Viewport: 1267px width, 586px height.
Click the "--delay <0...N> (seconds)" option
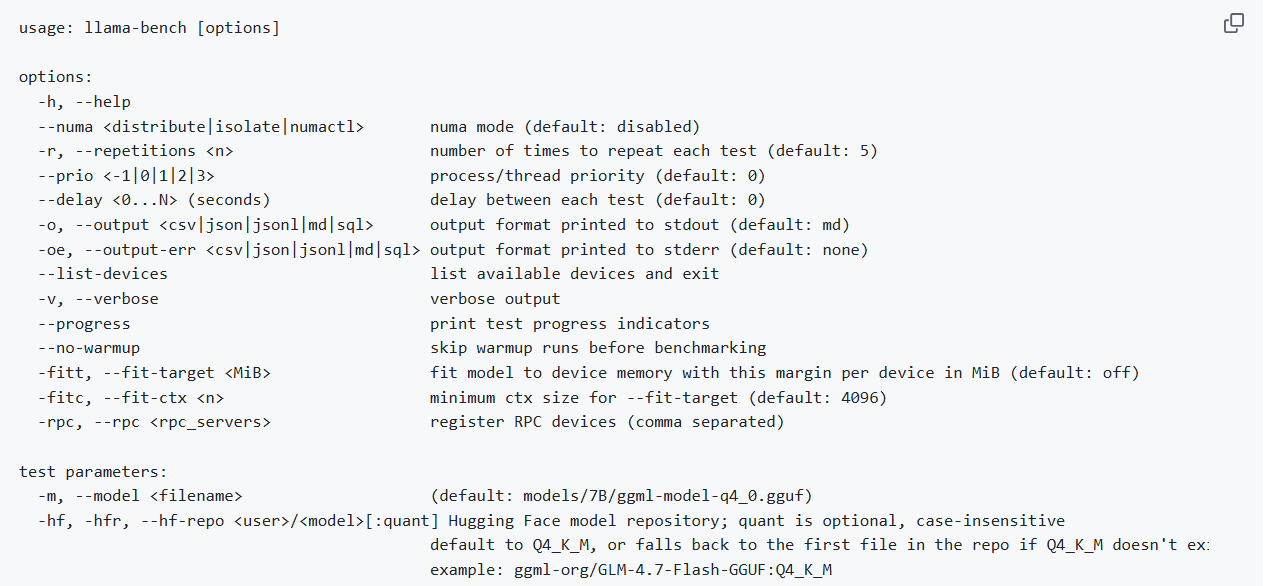pos(154,200)
